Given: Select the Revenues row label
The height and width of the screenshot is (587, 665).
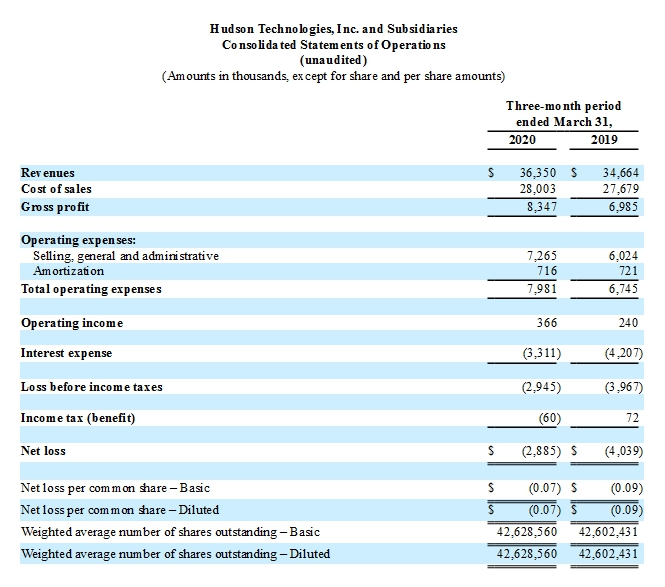Looking at the screenshot, I should 48,173.
